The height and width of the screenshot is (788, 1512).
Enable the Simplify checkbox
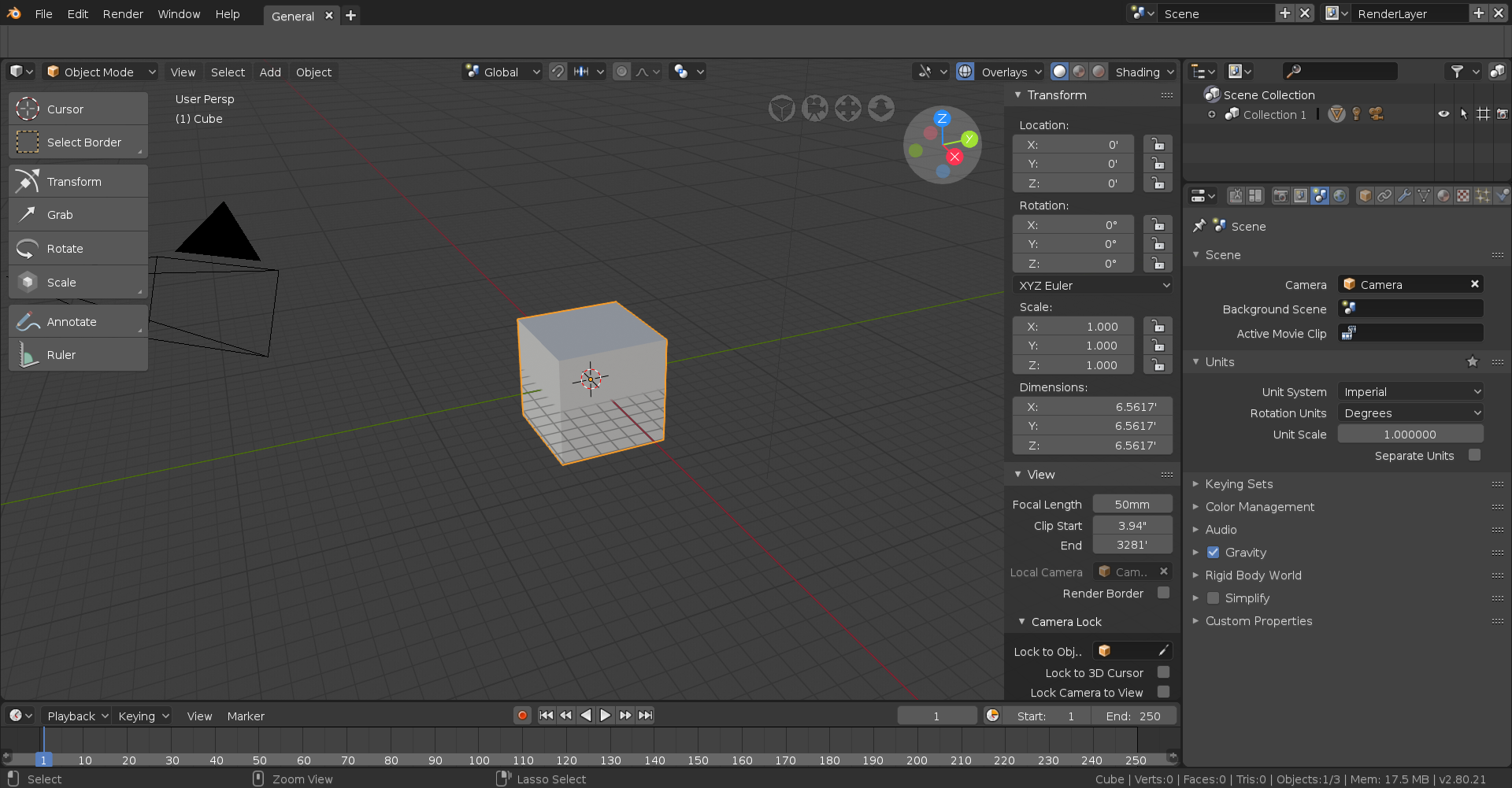coord(1213,598)
